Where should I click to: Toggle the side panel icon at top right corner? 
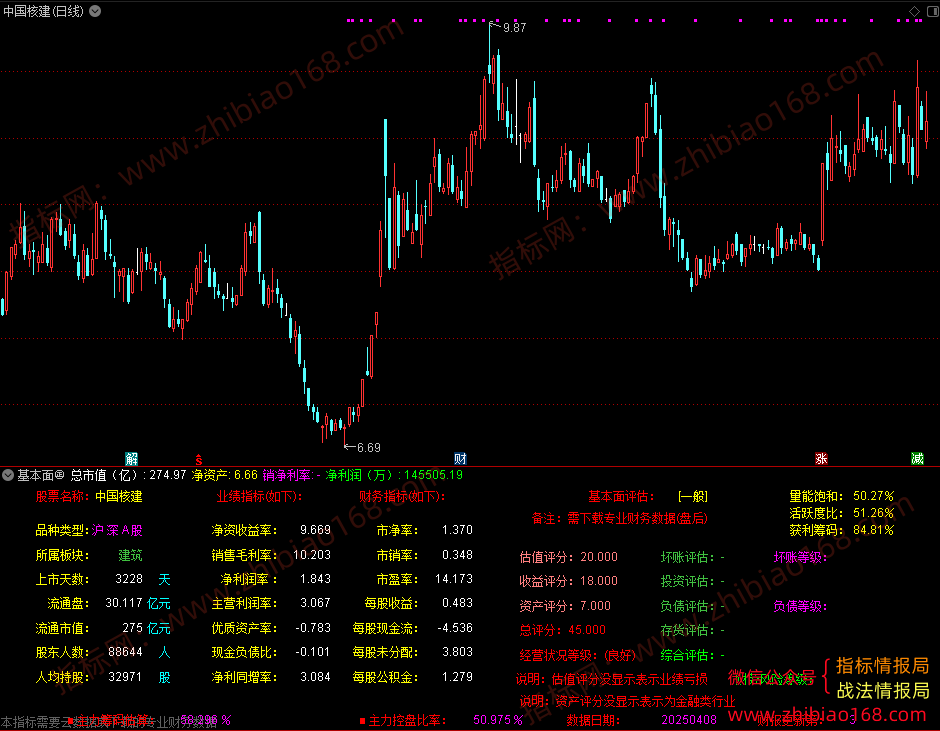(933, 11)
